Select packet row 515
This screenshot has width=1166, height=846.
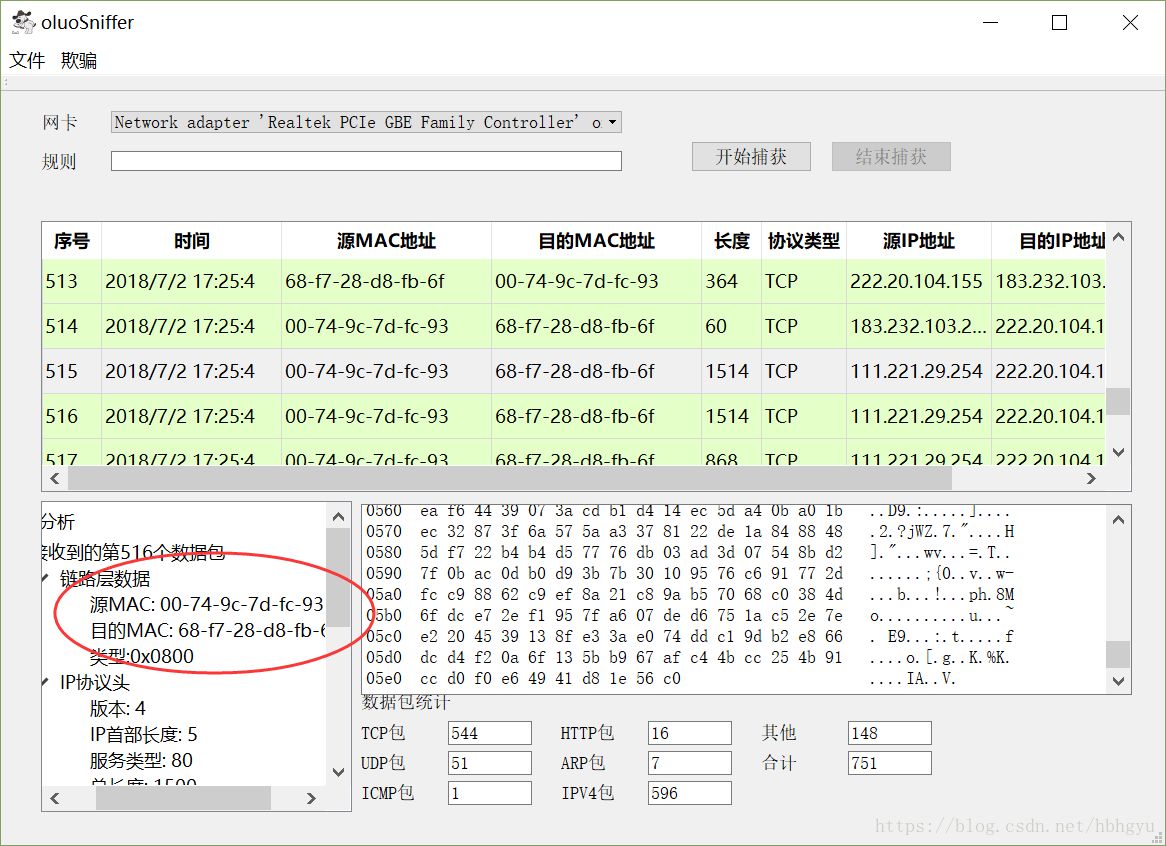pos(573,371)
